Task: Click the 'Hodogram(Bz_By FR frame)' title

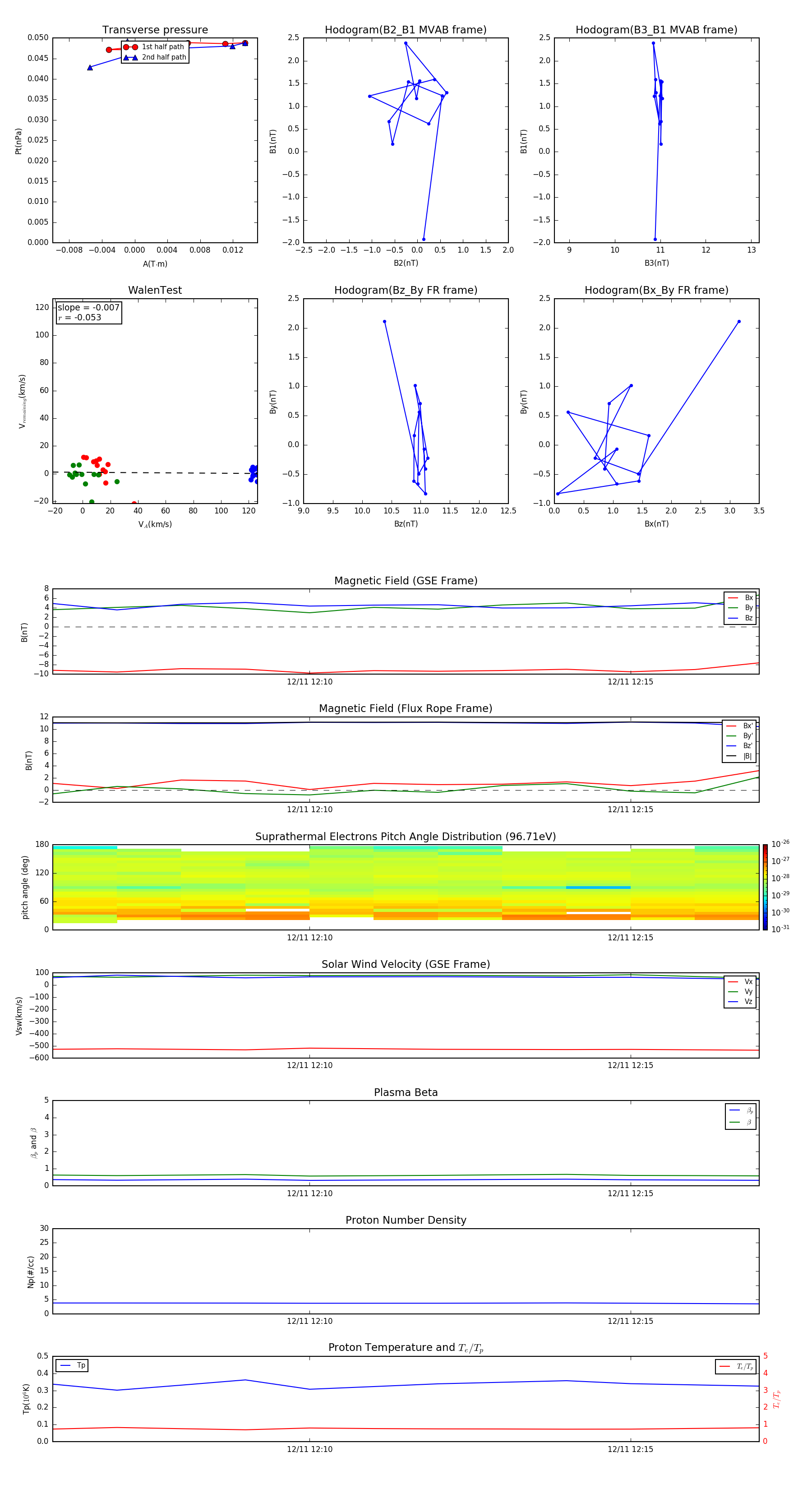Action: coord(406,290)
